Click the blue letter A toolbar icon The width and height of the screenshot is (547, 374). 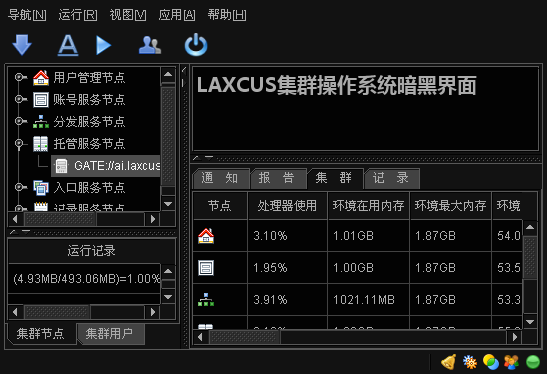(68, 45)
